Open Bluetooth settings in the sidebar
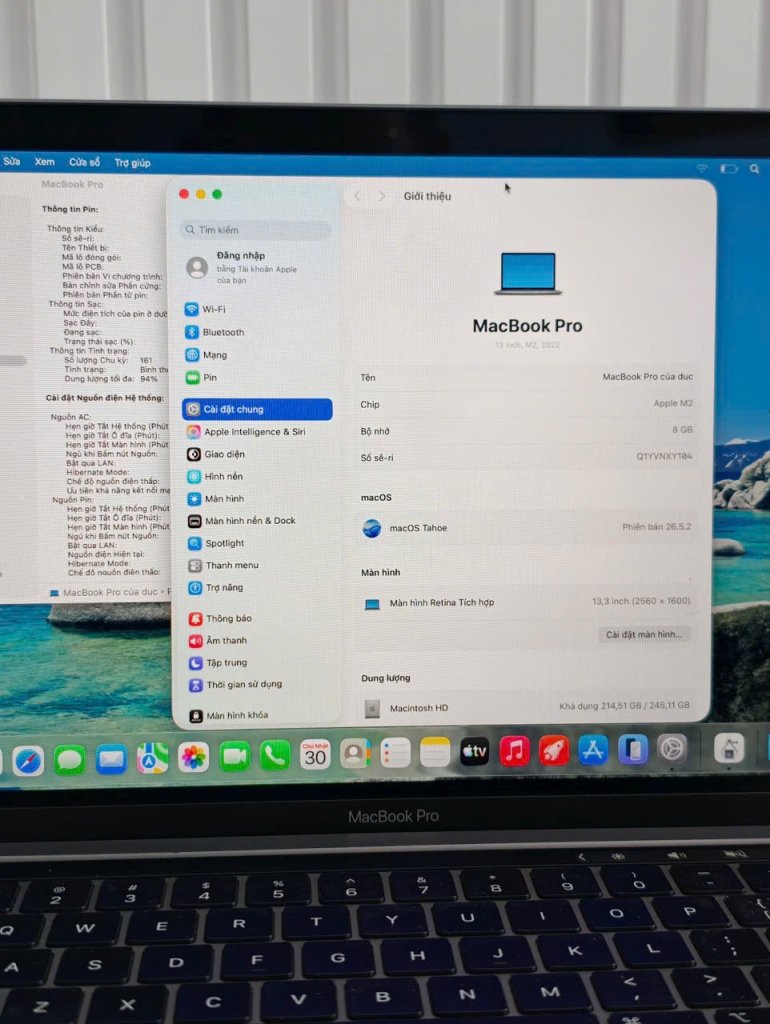This screenshot has width=770, height=1024. [215, 332]
